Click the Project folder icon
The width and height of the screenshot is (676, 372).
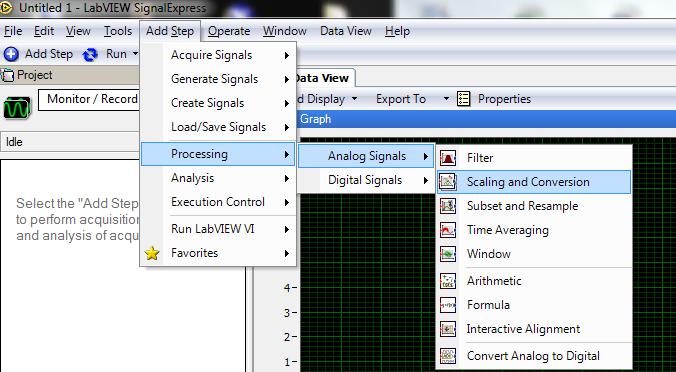pyautogui.click(x=7, y=75)
